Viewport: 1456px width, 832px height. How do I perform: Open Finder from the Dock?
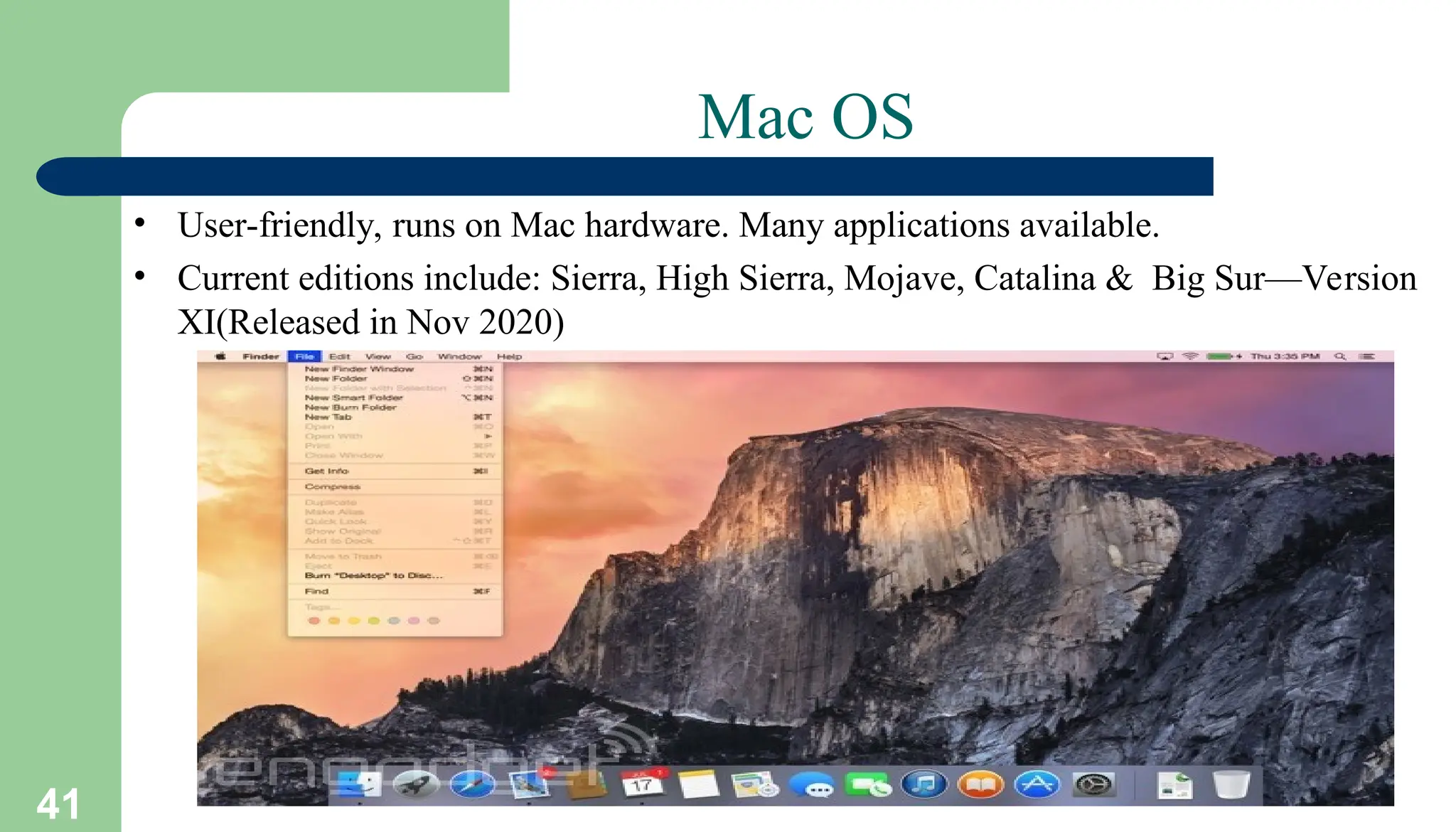360,785
